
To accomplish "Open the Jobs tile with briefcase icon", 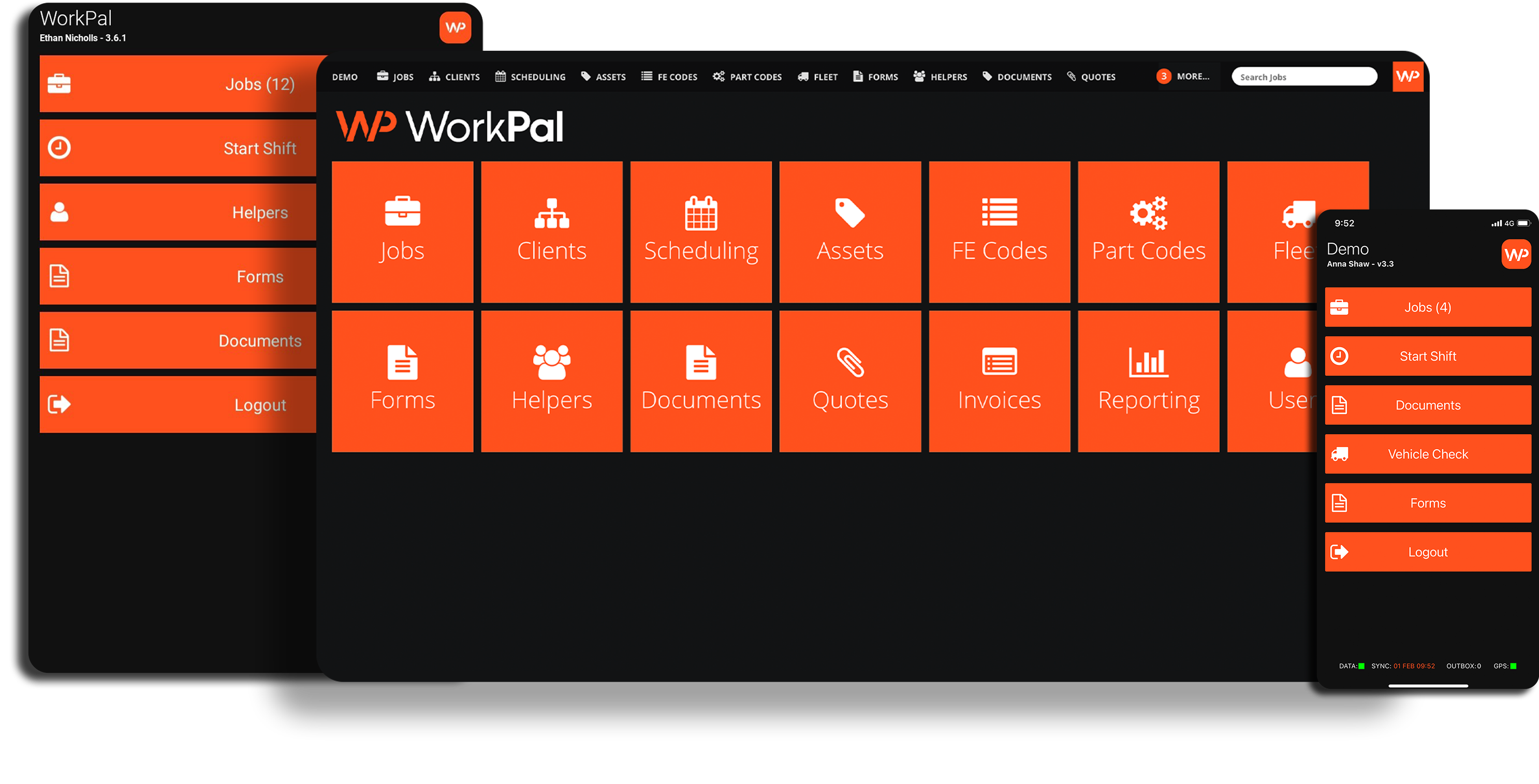I will 402,232.
